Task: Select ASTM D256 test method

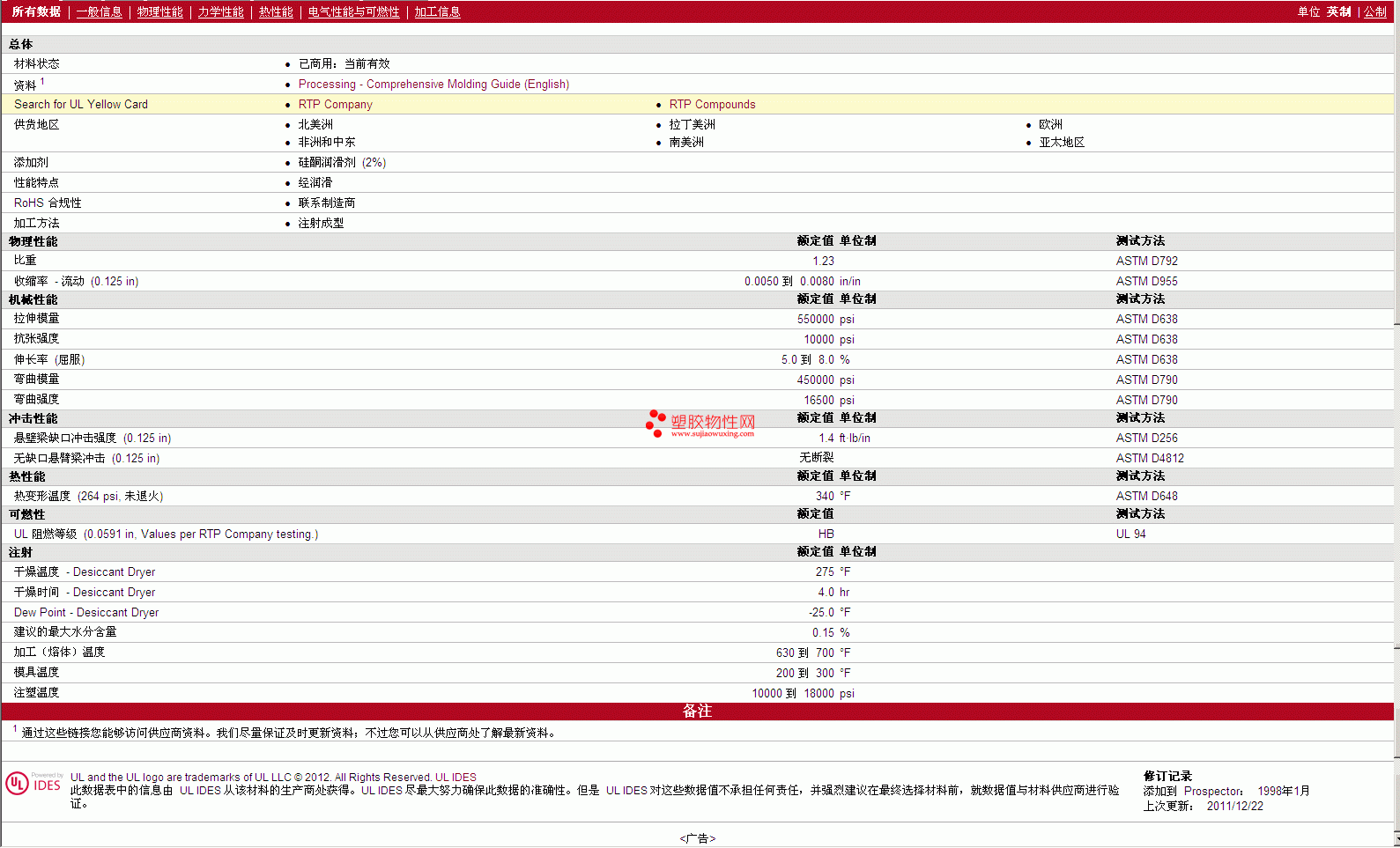Action: tap(1146, 438)
